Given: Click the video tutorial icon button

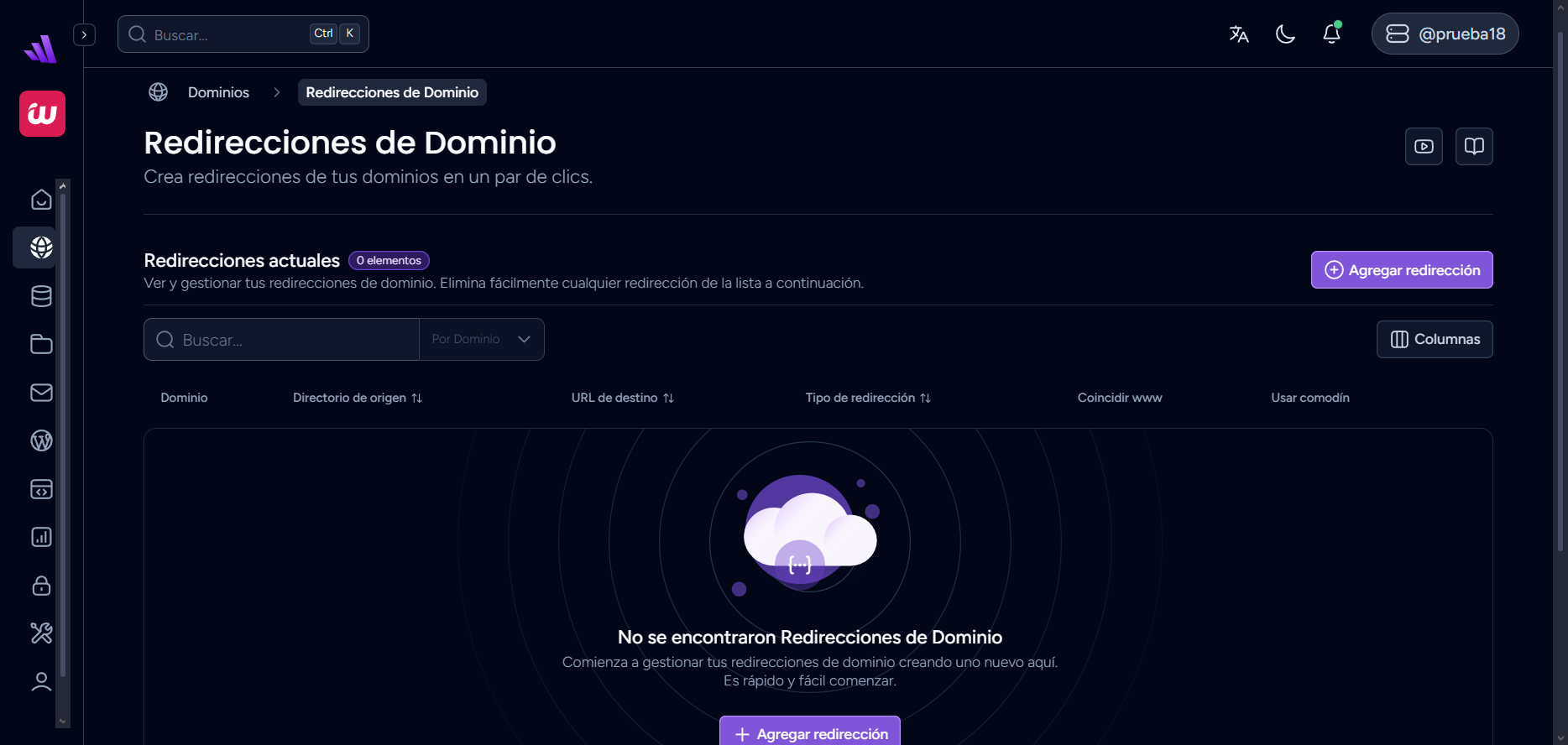Looking at the screenshot, I should click(1424, 146).
